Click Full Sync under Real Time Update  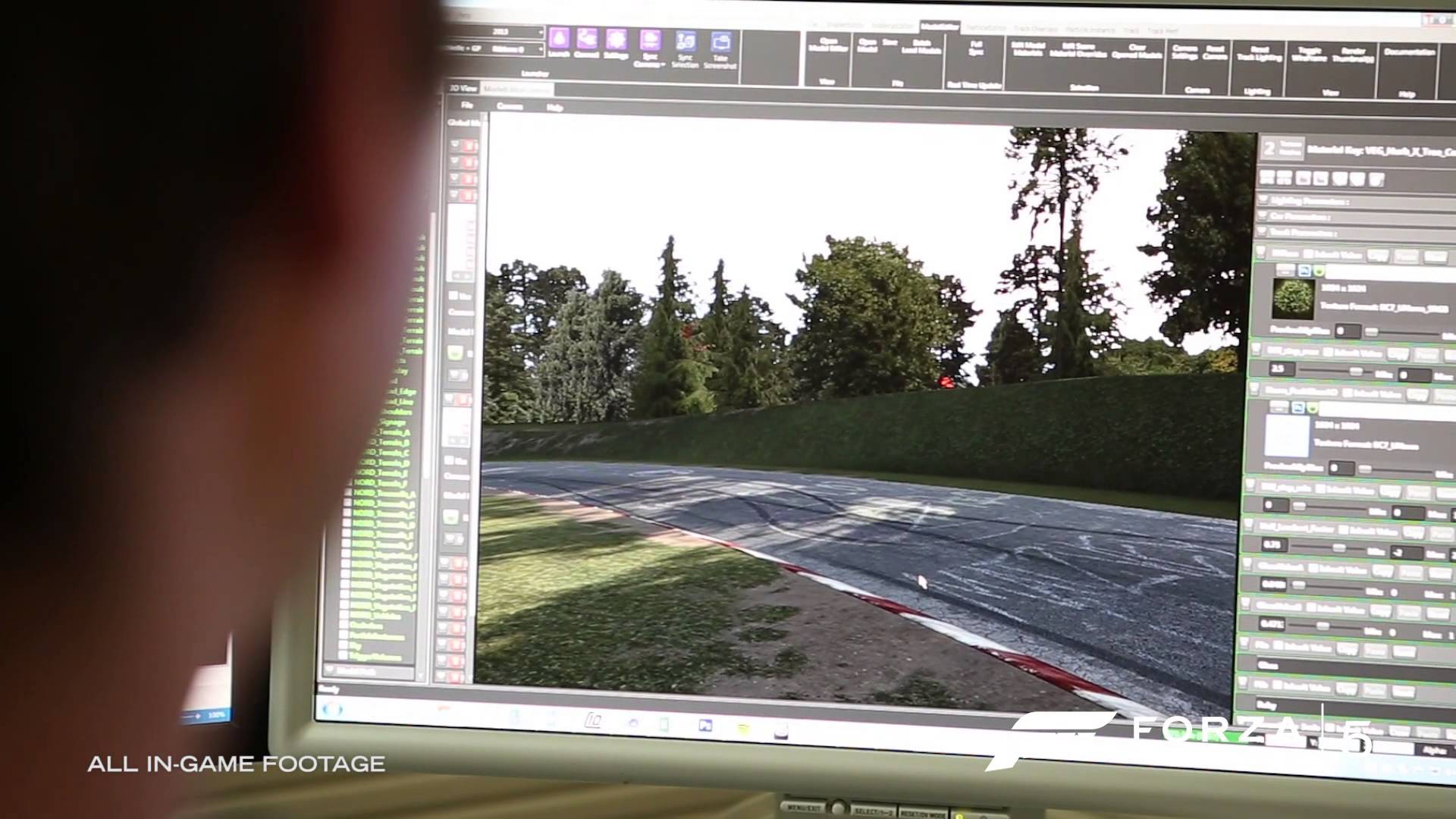point(976,49)
